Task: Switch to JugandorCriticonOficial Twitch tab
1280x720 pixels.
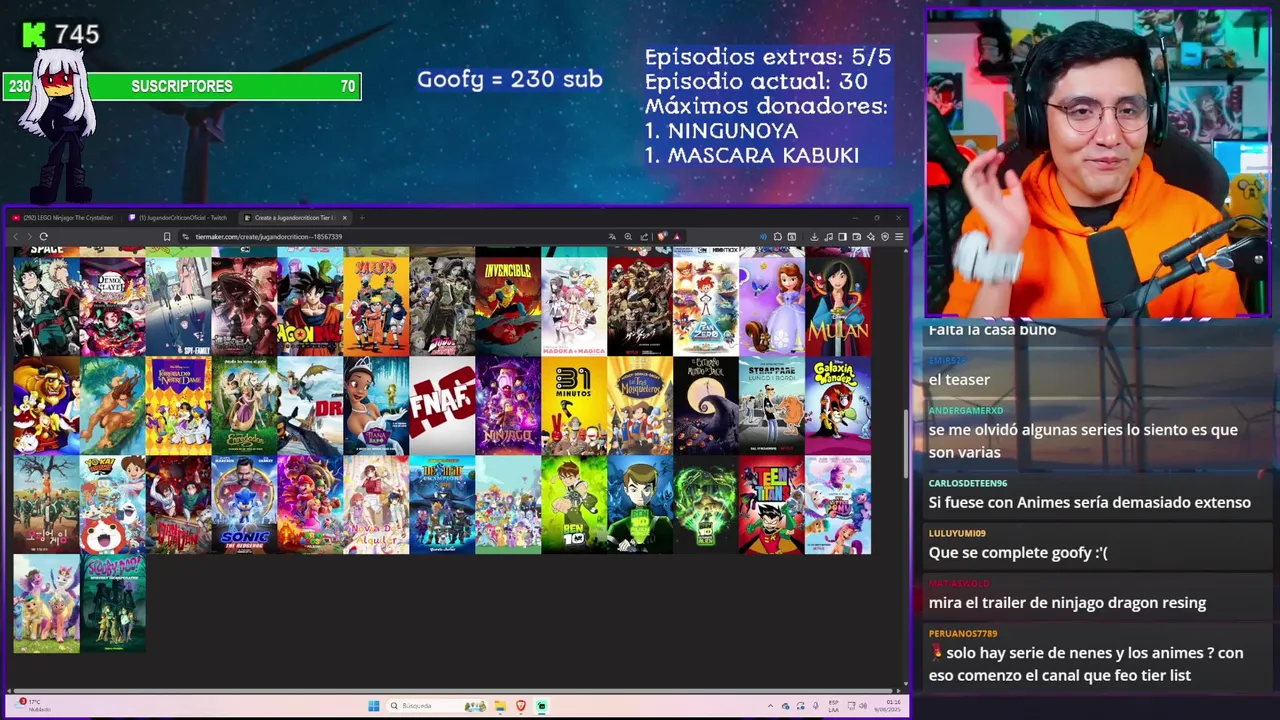Action: pyautogui.click(x=180, y=218)
